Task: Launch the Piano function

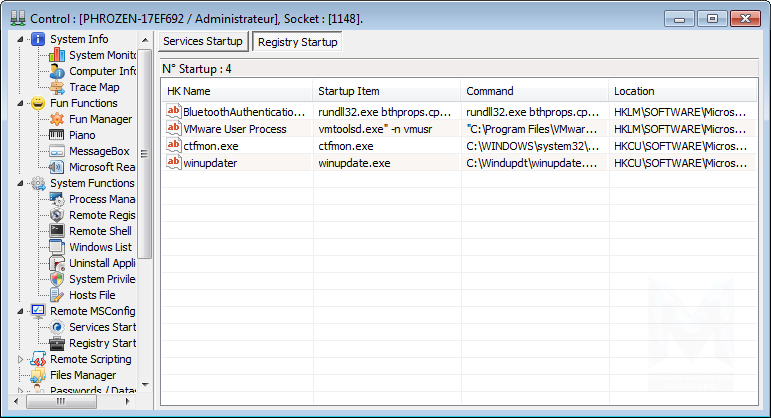Action: pyautogui.click(x=82, y=135)
